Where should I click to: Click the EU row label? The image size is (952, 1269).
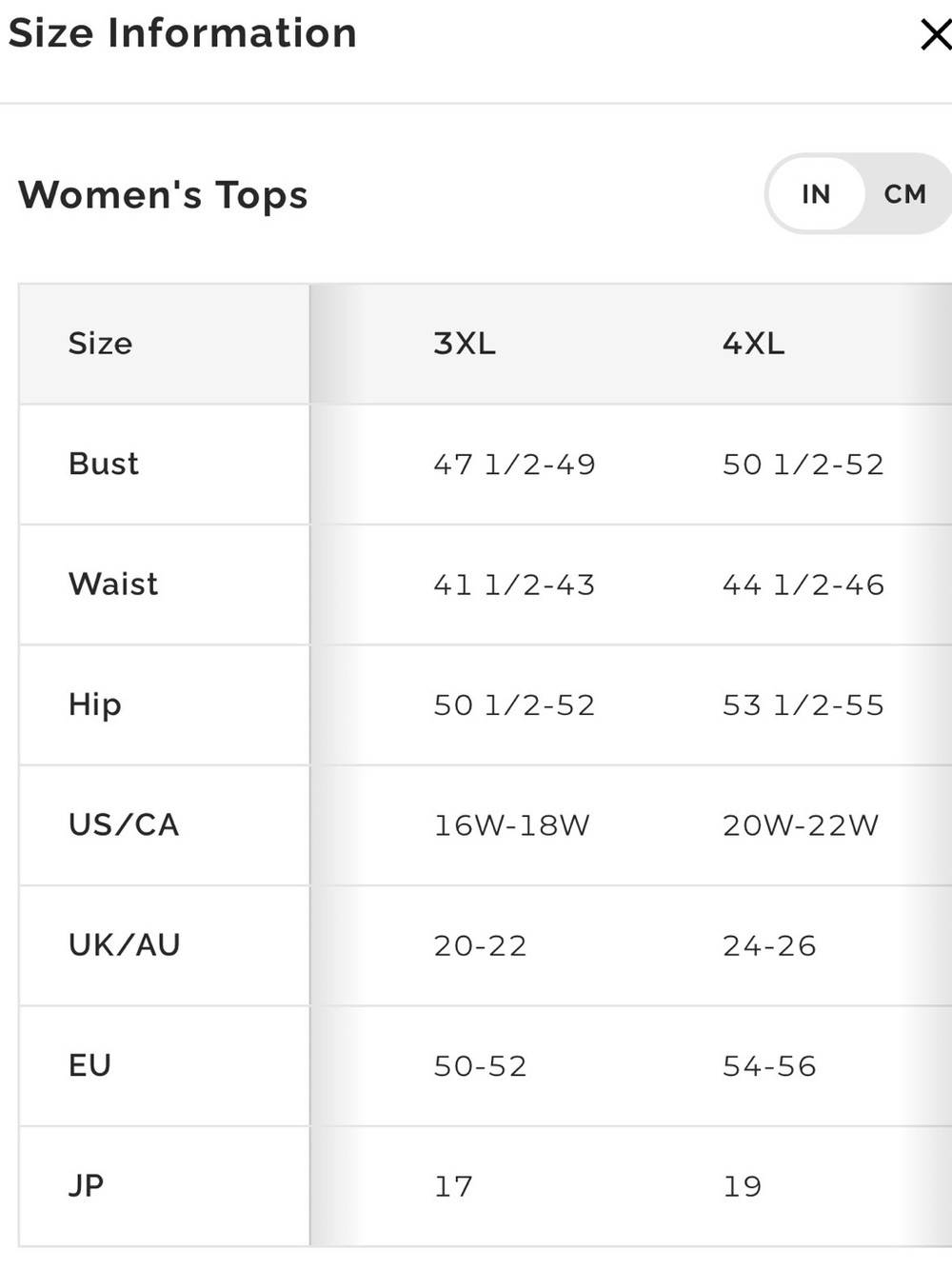tap(90, 1065)
